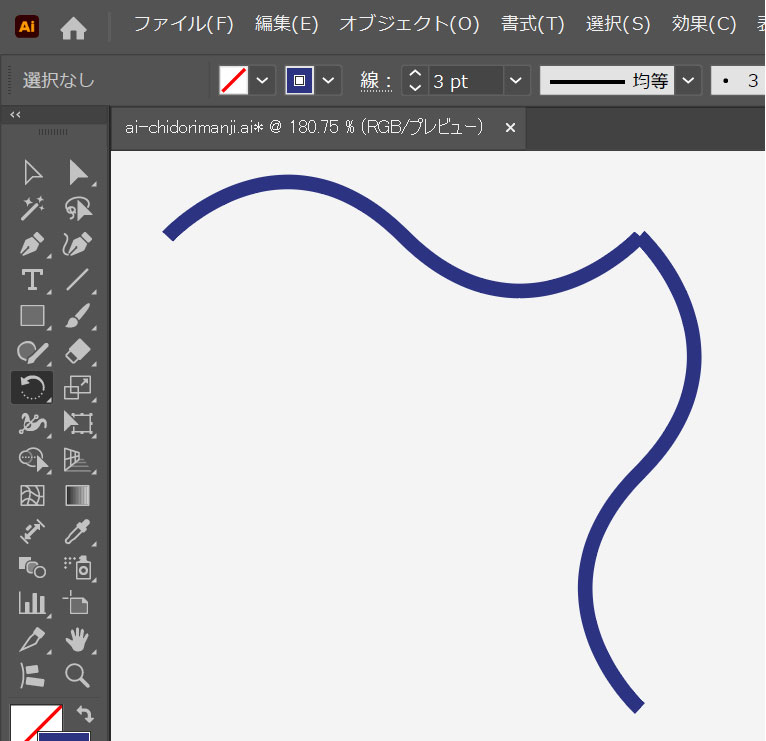Select the Symbol Sprayer tool
Viewport: 766px width, 741px height.
(x=78, y=567)
